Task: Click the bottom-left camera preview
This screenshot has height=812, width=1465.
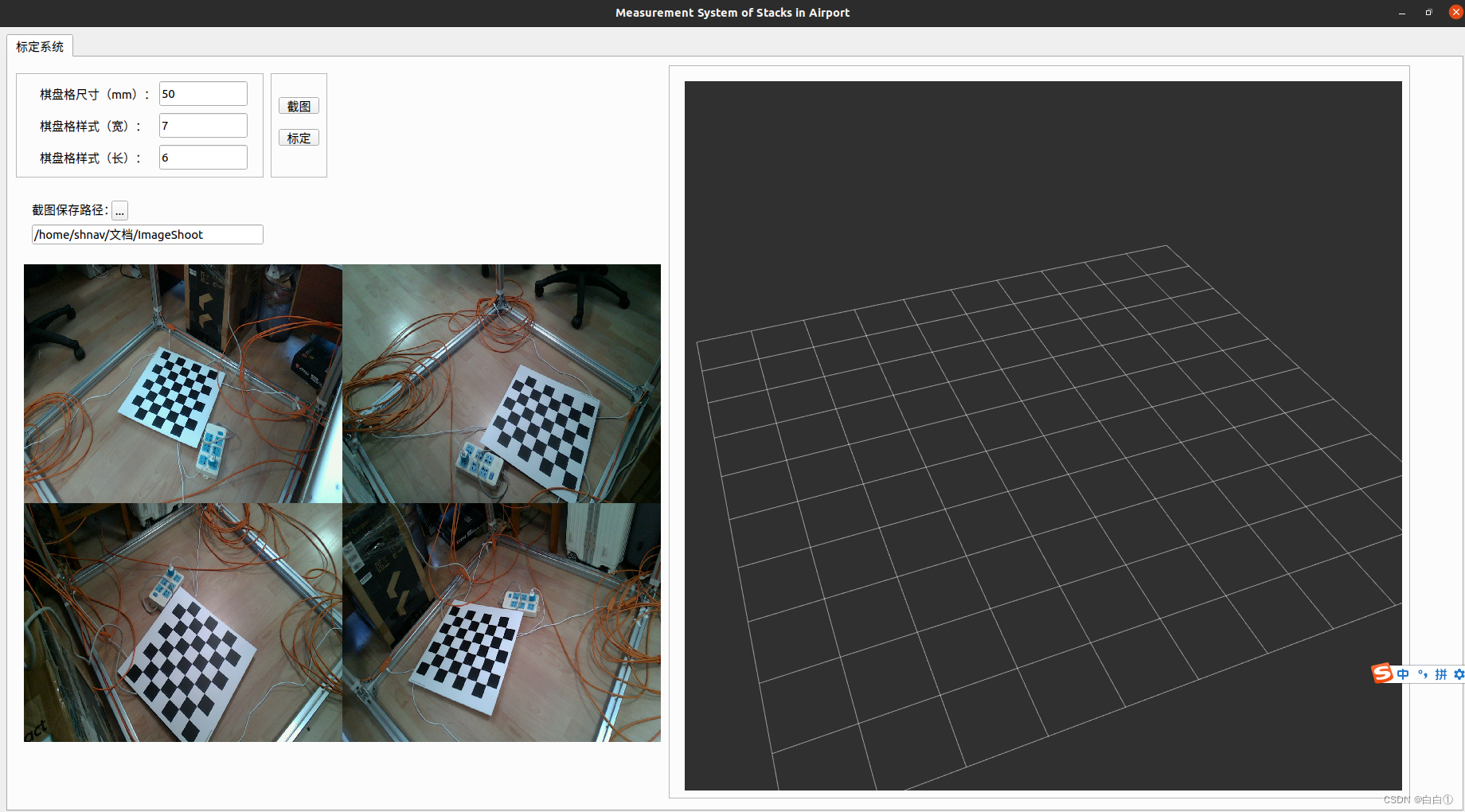Action: (182, 621)
